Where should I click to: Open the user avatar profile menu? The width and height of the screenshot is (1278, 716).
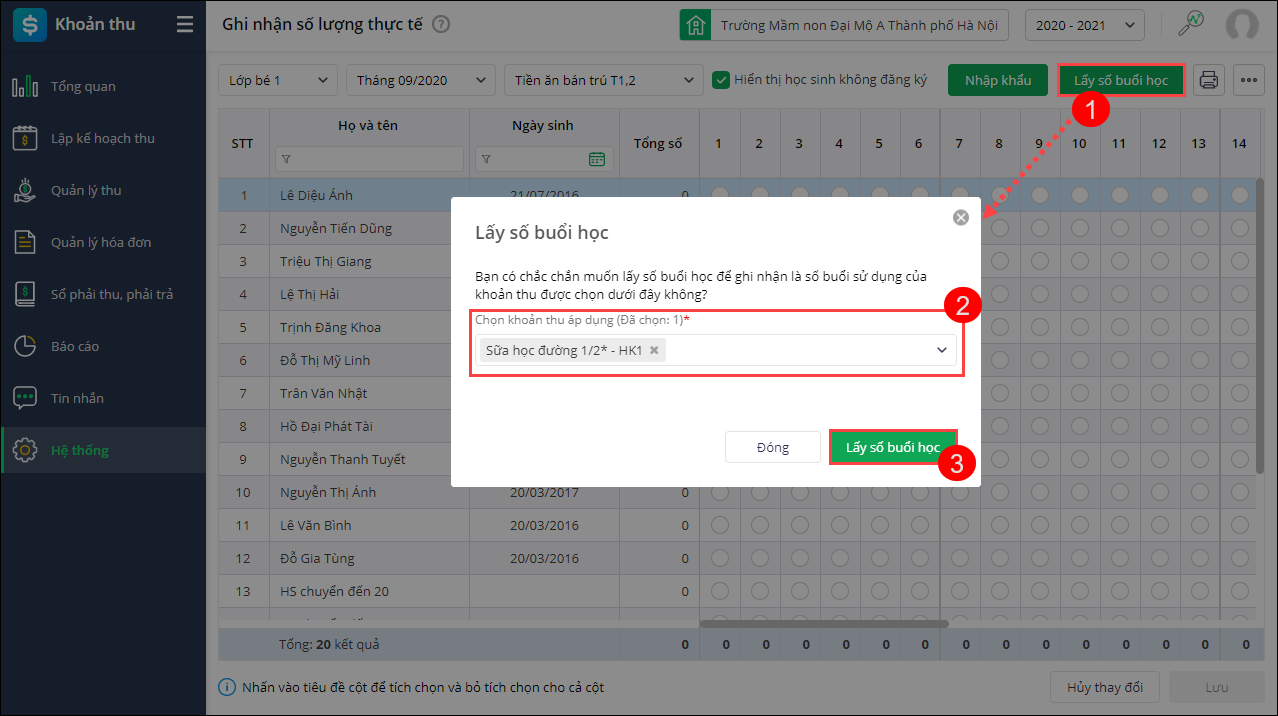[x=1242, y=25]
